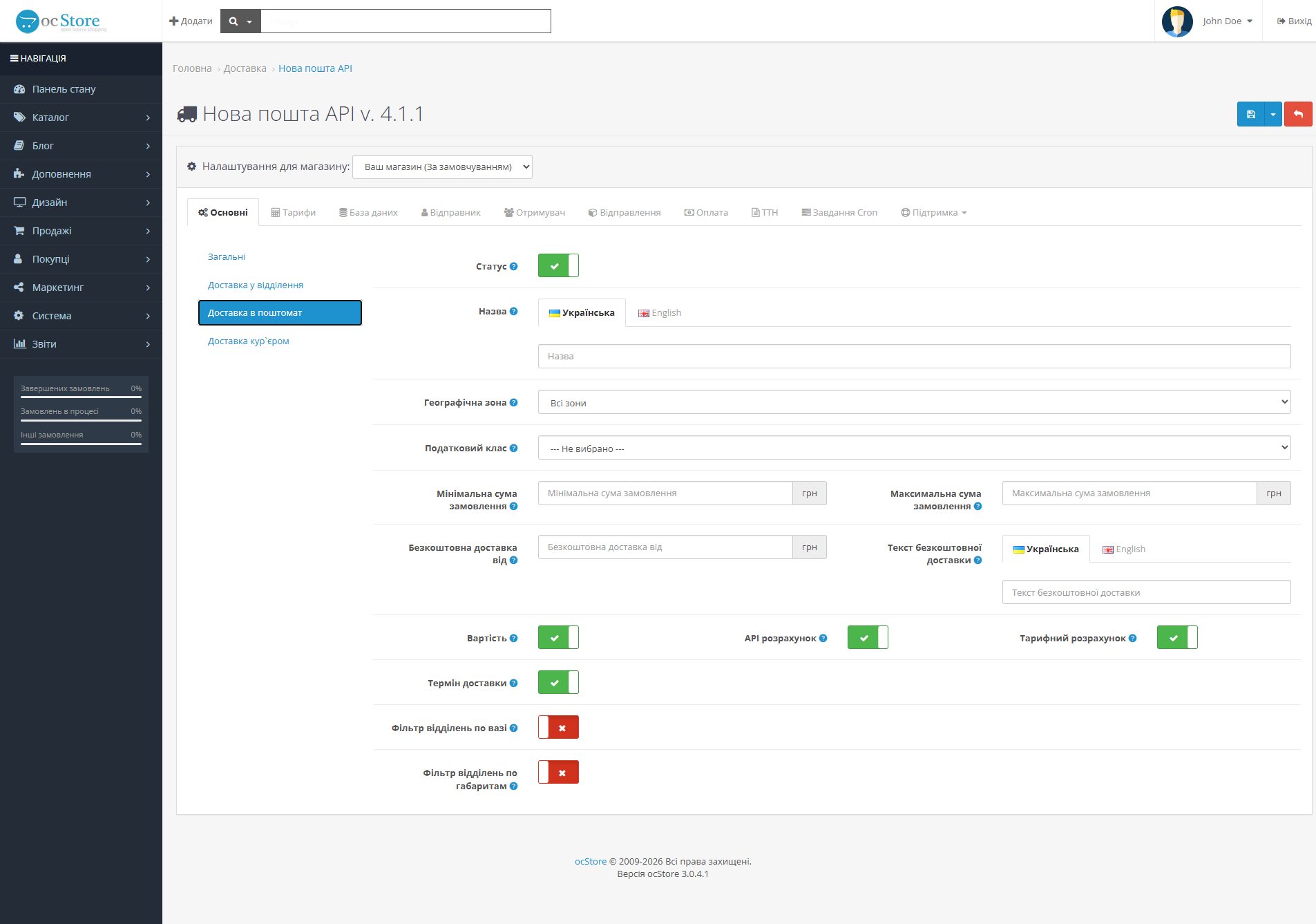Click the Фільтр відділень по базі help icon
The height and width of the screenshot is (924, 1316).
point(513,728)
